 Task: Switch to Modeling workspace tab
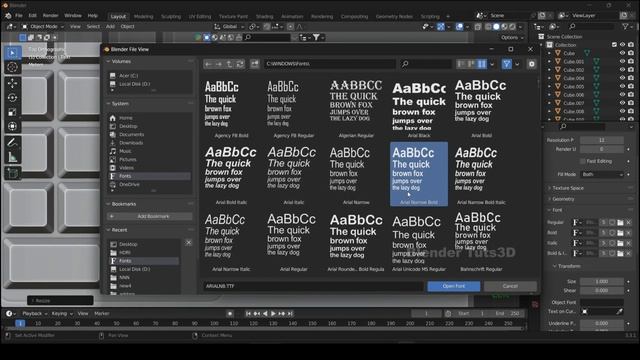click(144, 16)
